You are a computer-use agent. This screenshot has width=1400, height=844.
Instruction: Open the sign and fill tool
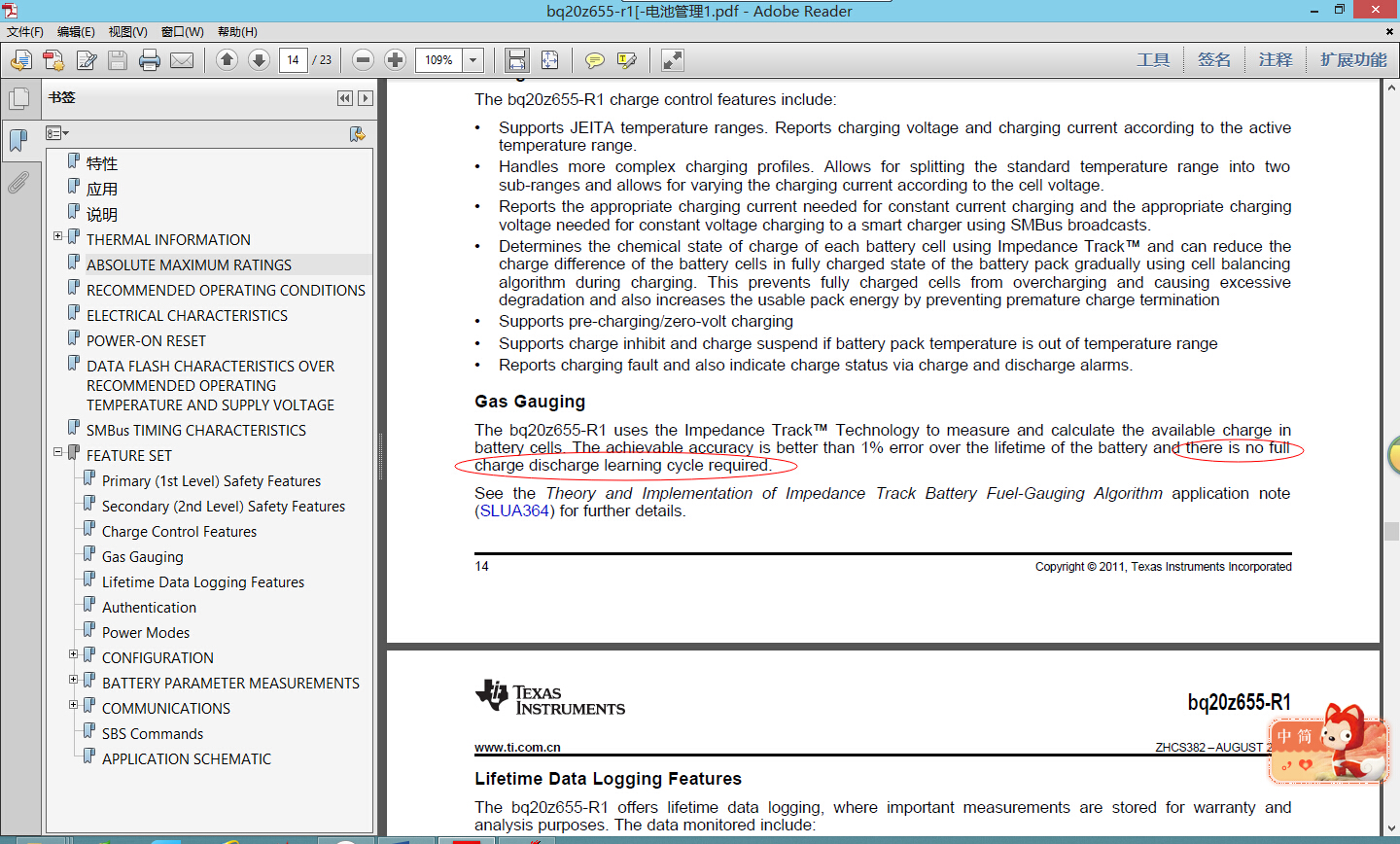click(x=87, y=60)
